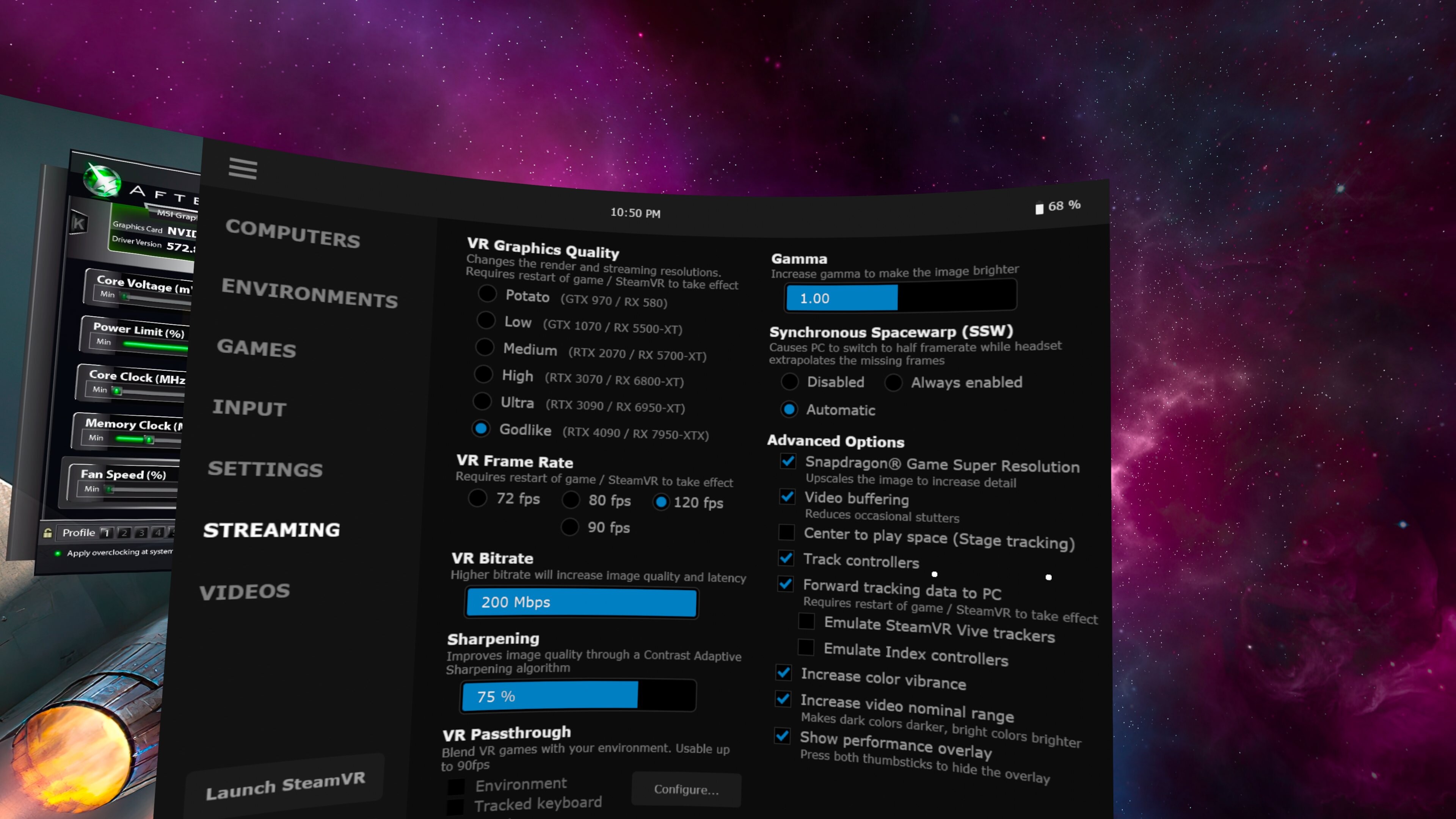The width and height of the screenshot is (1456, 819).
Task: Select High graphics quality
Action: tap(483, 373)
